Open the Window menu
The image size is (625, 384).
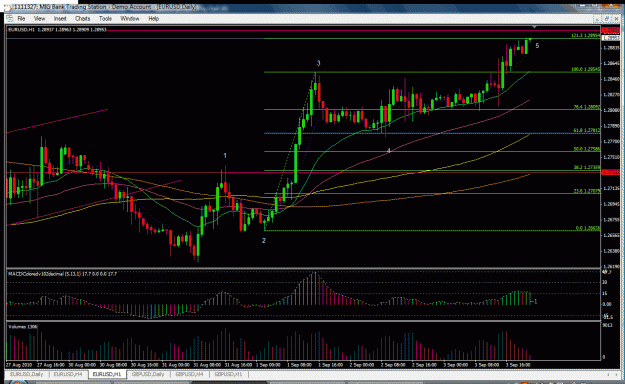(x=130, y=18)
